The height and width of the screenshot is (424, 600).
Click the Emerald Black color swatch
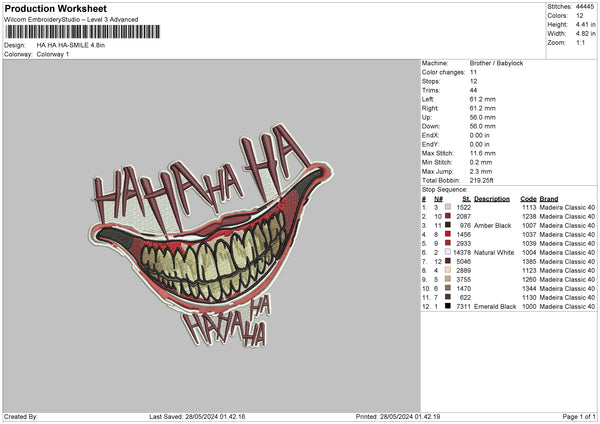click(448, 306)
